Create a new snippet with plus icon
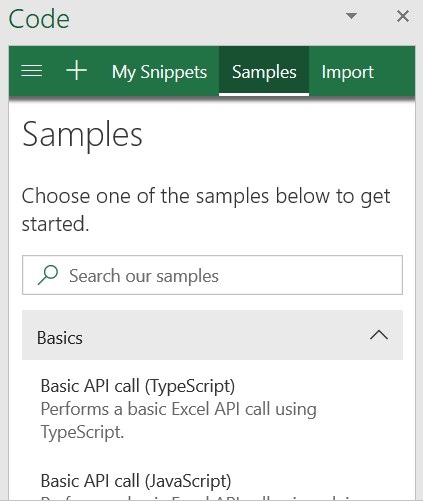Screen dimensions: 423x501 click(x=76, y=70)
